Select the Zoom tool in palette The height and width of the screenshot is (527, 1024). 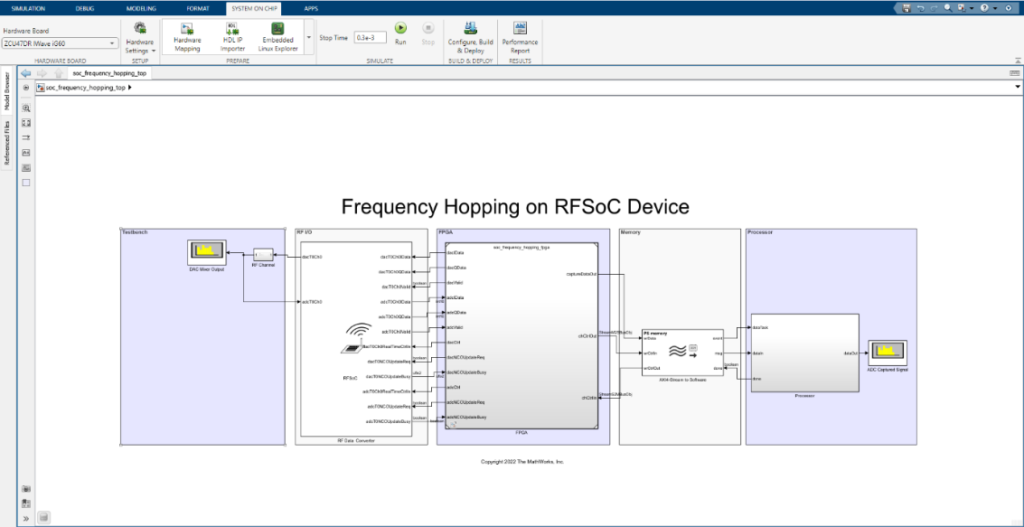click(26, 108)
